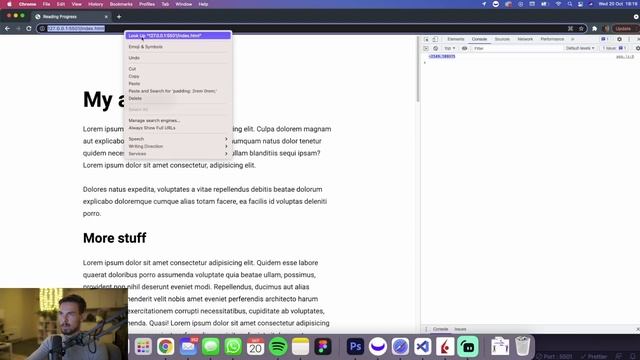The height and width of the screenshot is (360, 640).
Task: Select the DevTools inspect element picker icon
Action: [426, 39]
